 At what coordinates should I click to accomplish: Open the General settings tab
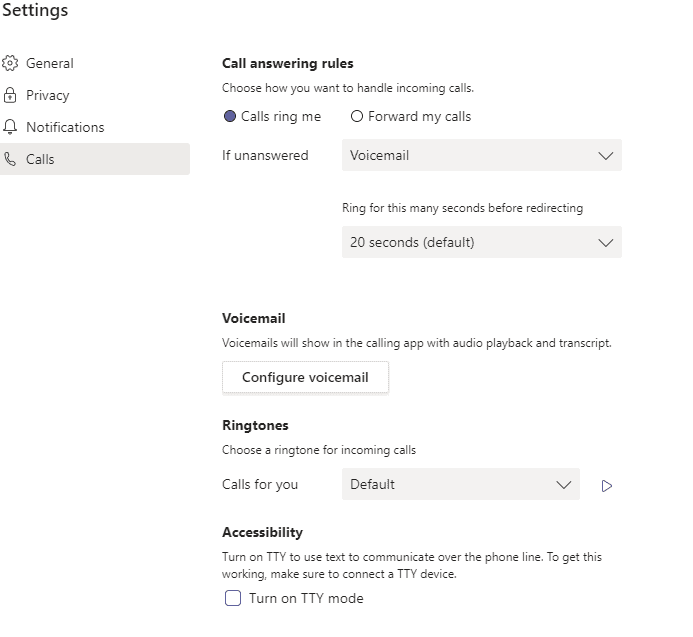[50, 63]
